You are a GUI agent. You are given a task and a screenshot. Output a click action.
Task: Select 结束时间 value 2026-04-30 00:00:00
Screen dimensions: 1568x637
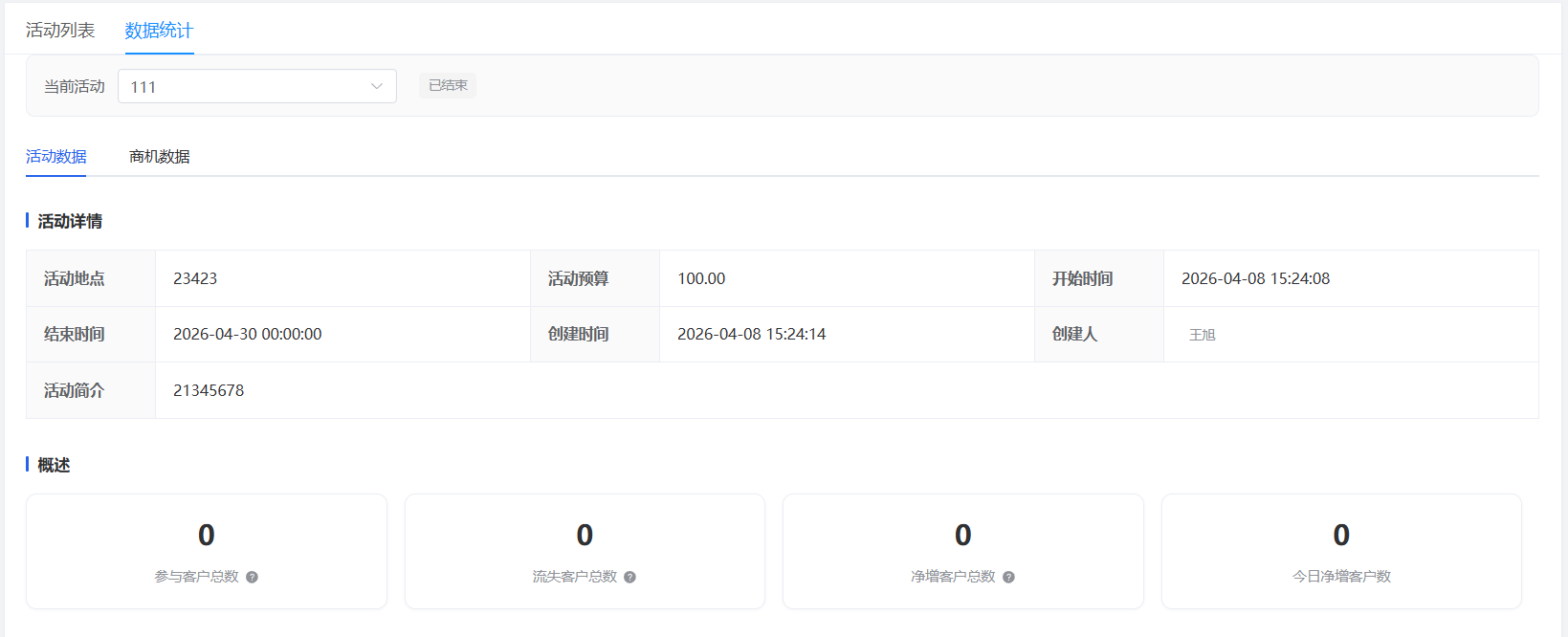coord(247,334)
